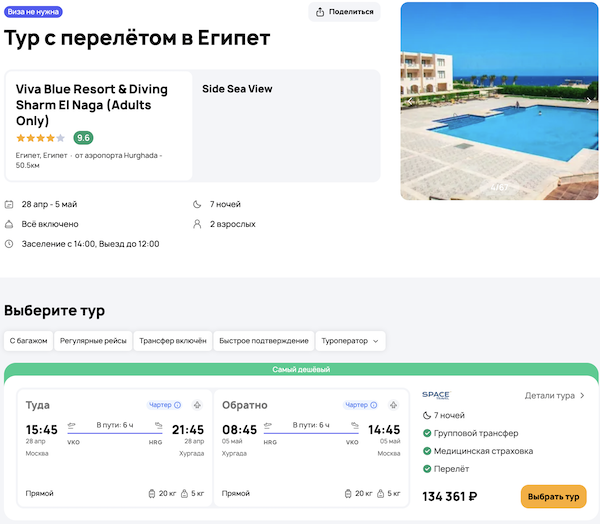Viewport: 600px width, 524px height.
Task: Open the Туроператор dropdown
Action: 350,341
